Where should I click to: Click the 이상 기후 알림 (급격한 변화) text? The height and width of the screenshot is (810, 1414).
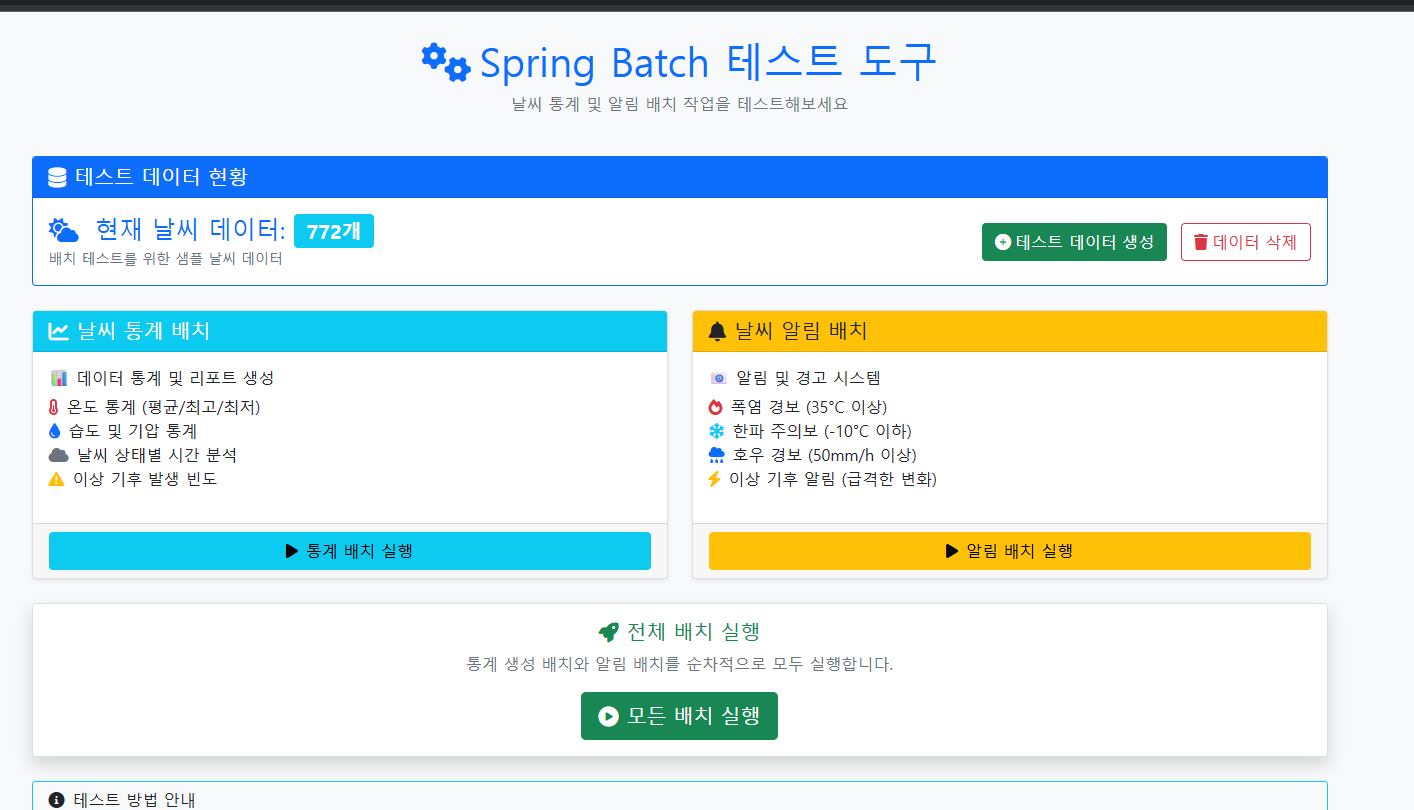click(x=833, y=479)
